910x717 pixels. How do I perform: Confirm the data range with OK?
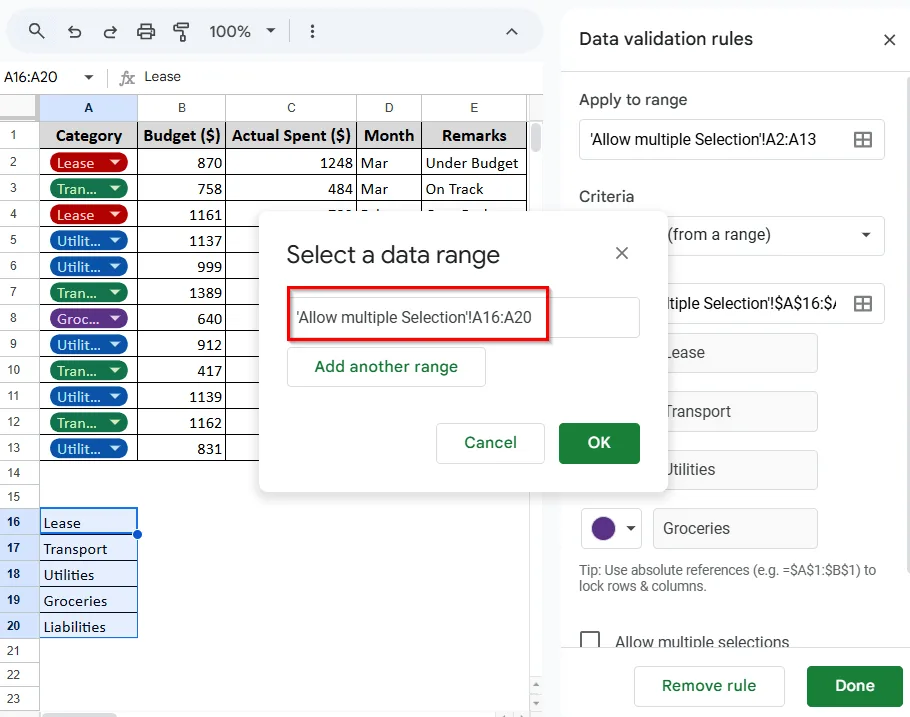[x=599, y=443]
